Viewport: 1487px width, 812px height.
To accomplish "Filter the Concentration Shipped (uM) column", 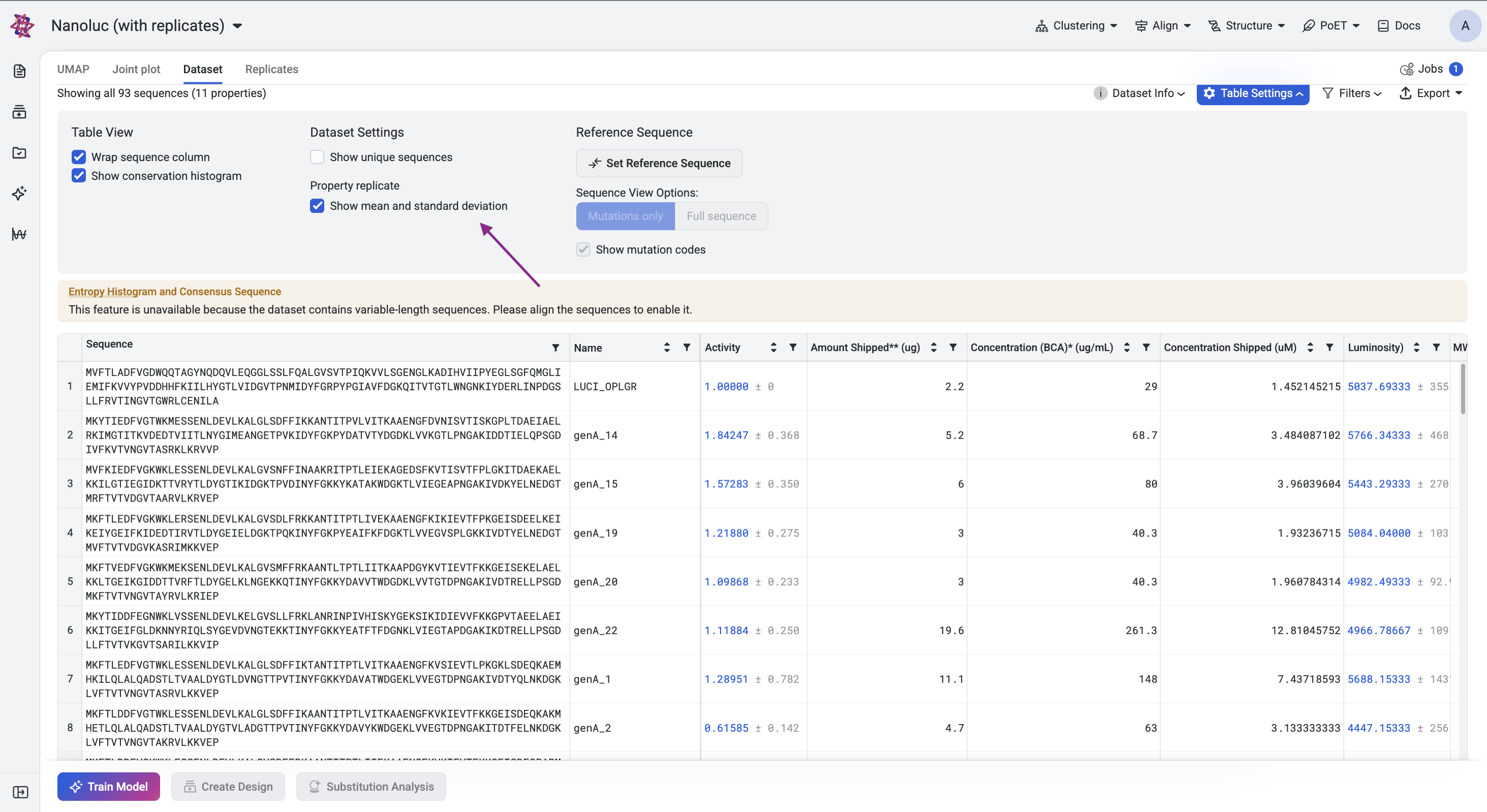I will point(1330,348).
